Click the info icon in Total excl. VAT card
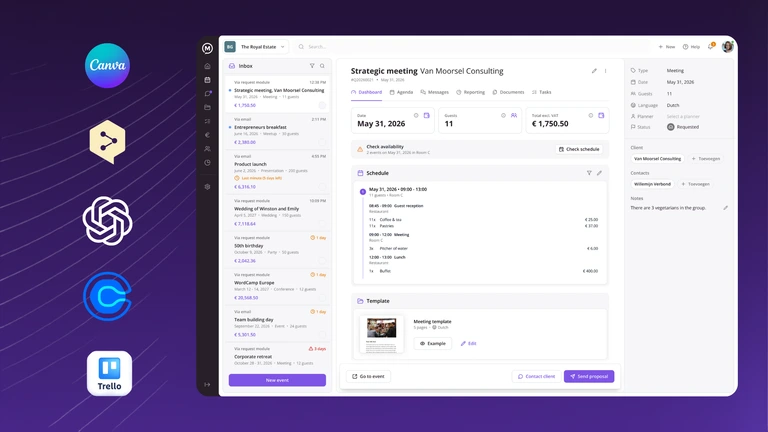Screen dimensions: 768x432 pos(591,116)
